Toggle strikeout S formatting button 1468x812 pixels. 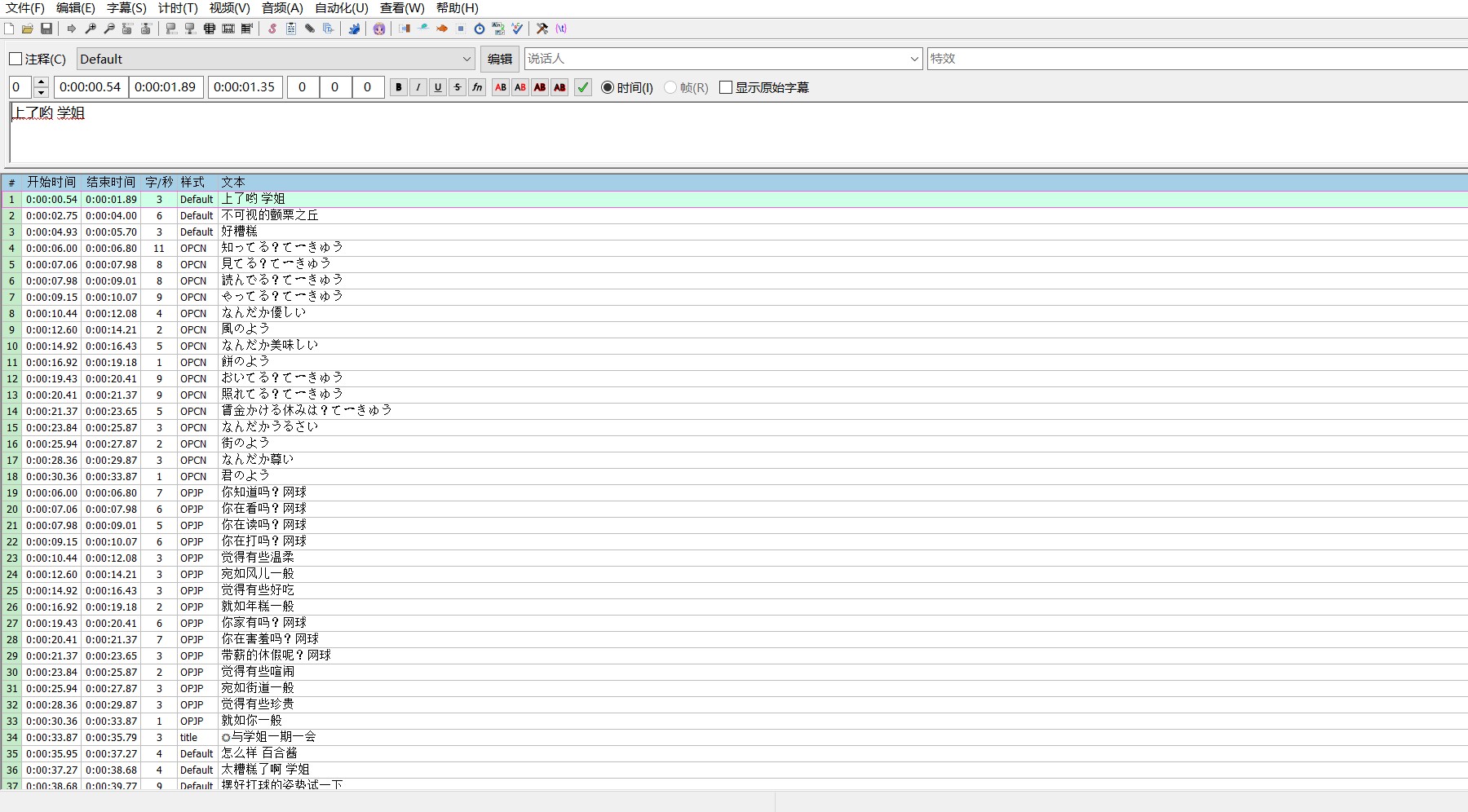458,87
